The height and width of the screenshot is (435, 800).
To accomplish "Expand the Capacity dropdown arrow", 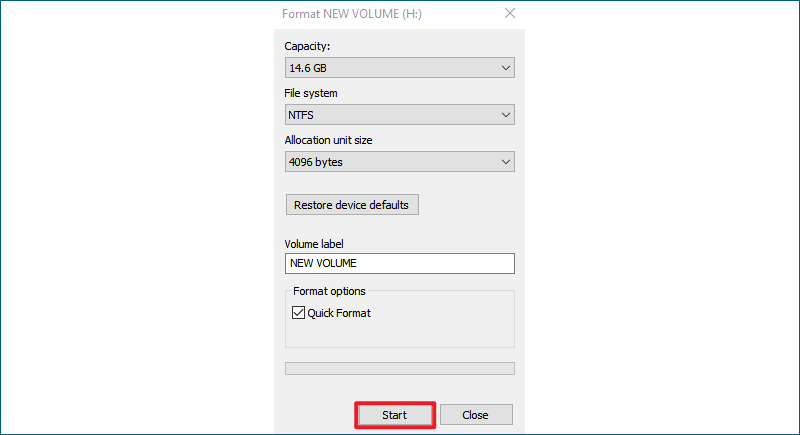I will [506, 68].
